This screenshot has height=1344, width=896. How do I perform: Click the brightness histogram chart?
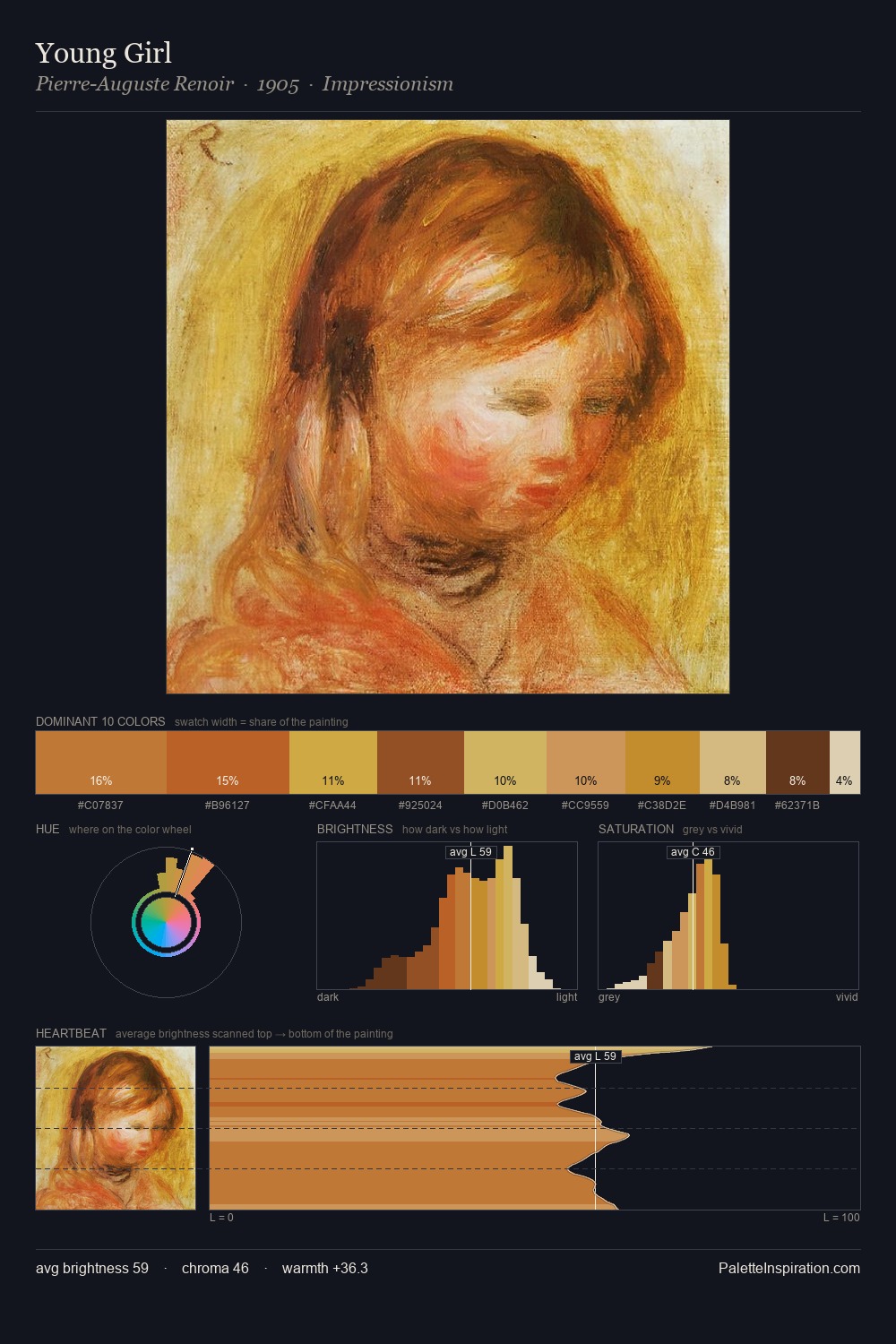(x=447, y=916)
